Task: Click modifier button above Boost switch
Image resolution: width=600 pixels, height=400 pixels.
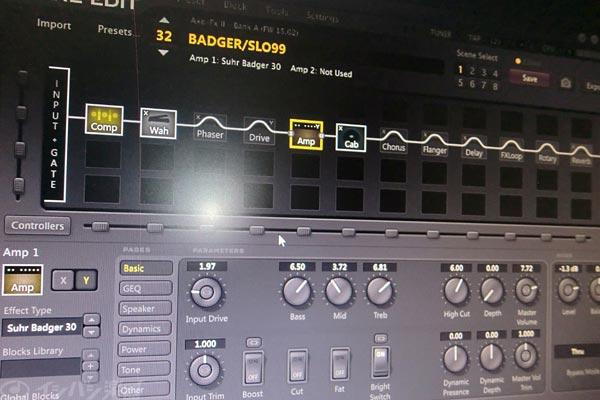Action: 253,342
